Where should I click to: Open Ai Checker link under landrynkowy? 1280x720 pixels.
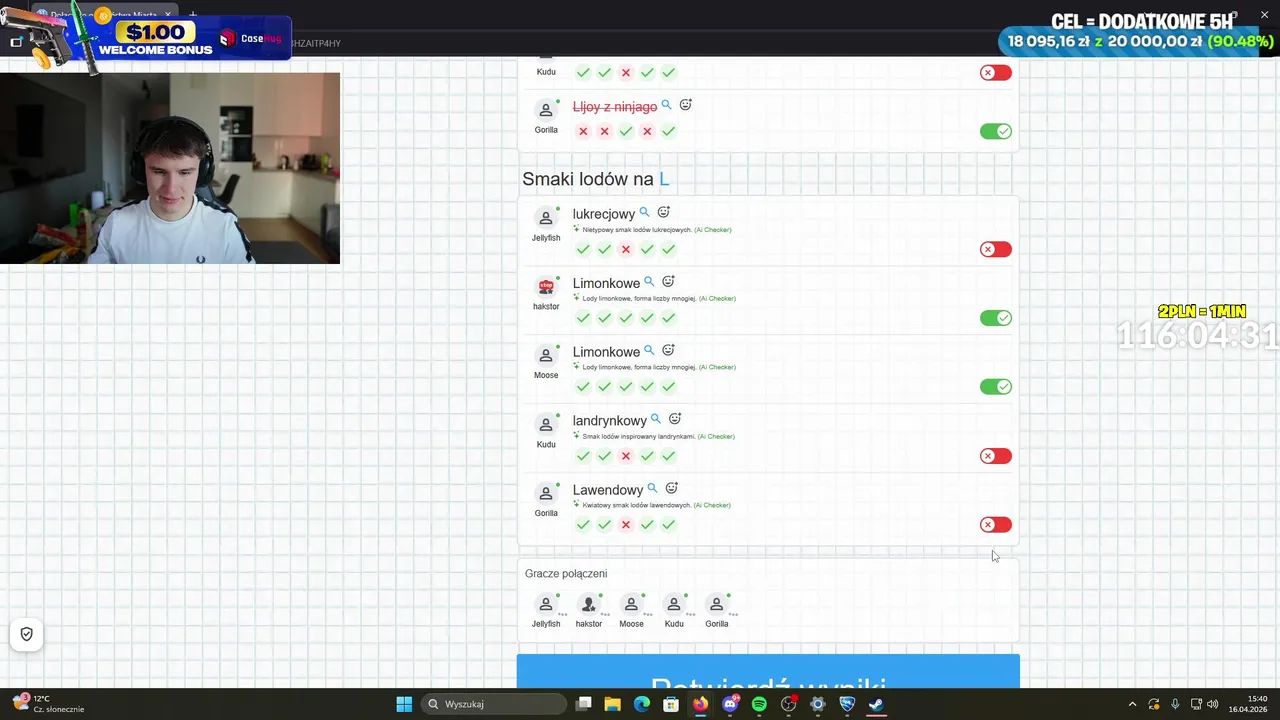(x=716, y=436)
